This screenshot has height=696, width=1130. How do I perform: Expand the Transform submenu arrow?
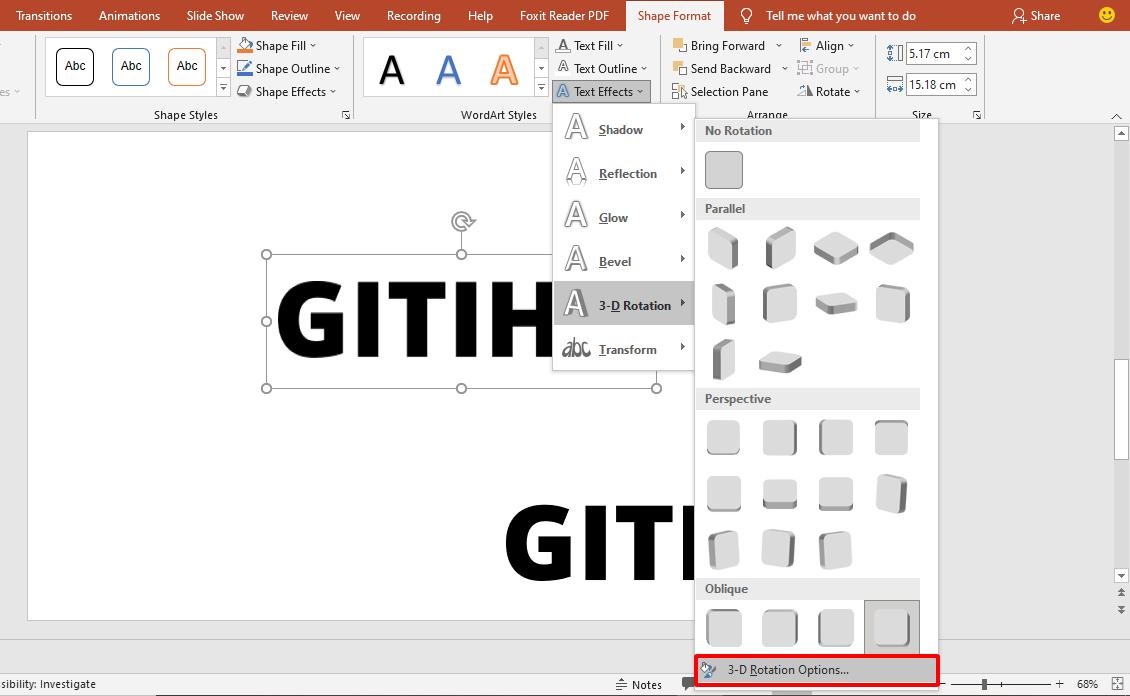[x=684, y=349]
